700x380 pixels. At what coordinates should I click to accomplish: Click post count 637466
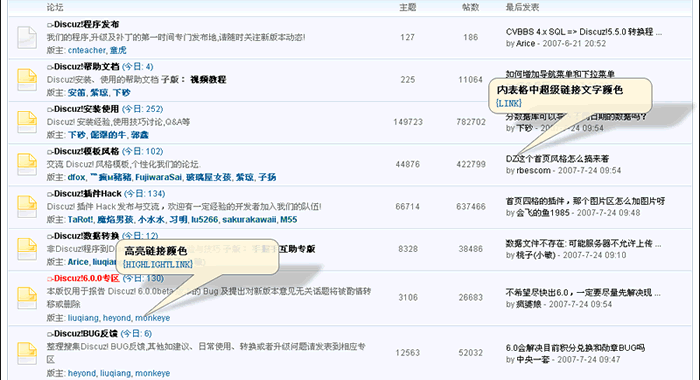[x=471, y=207]
